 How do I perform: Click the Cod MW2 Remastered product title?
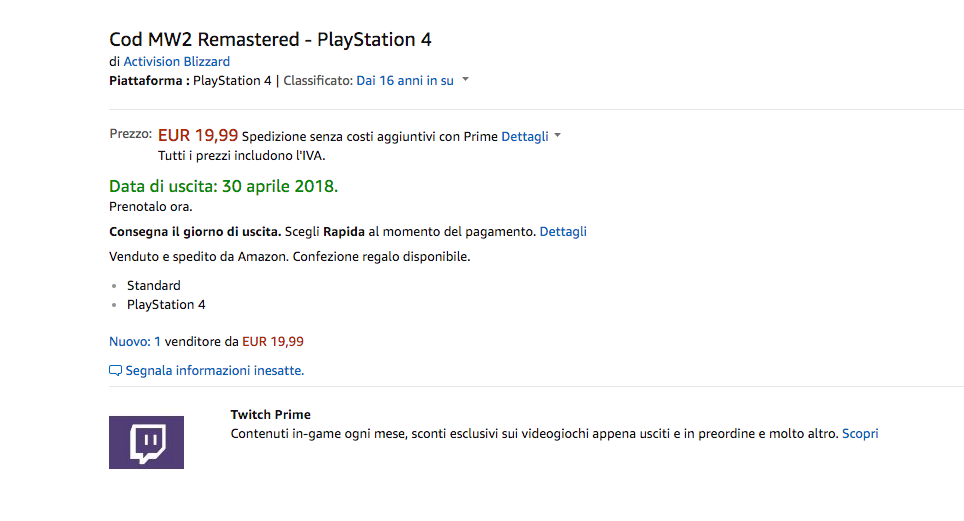(x=270, y=40)
